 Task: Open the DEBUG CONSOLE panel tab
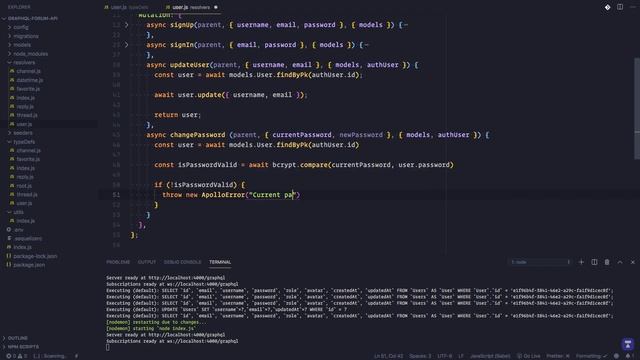click(182, 262)
